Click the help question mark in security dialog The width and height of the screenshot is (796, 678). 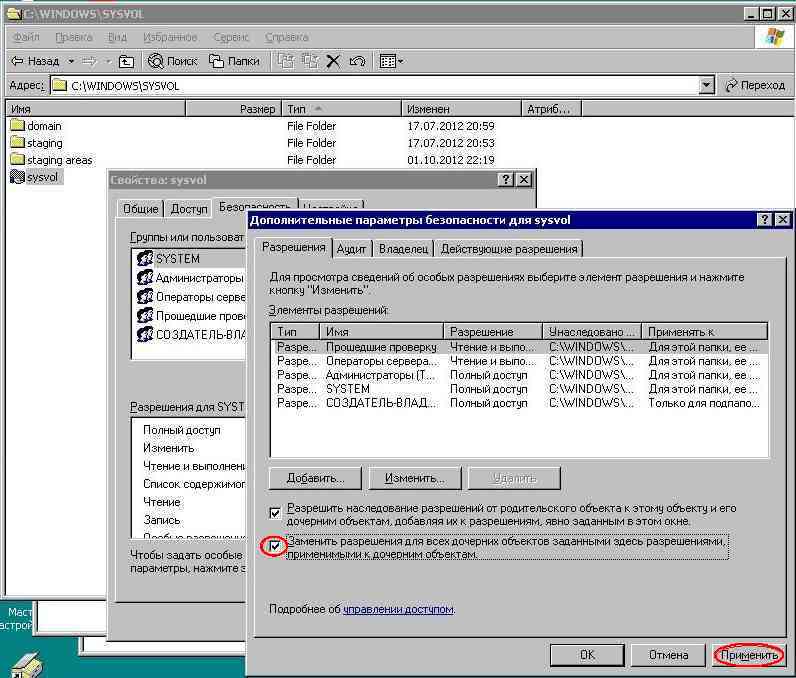coord(764,219)
